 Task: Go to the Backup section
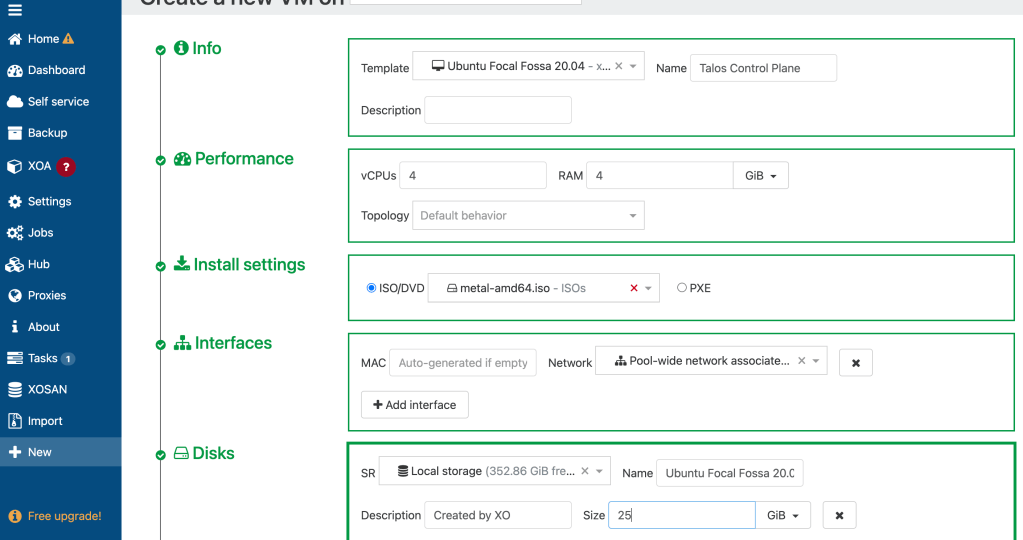pyautogui.click(x=47, y=133)
